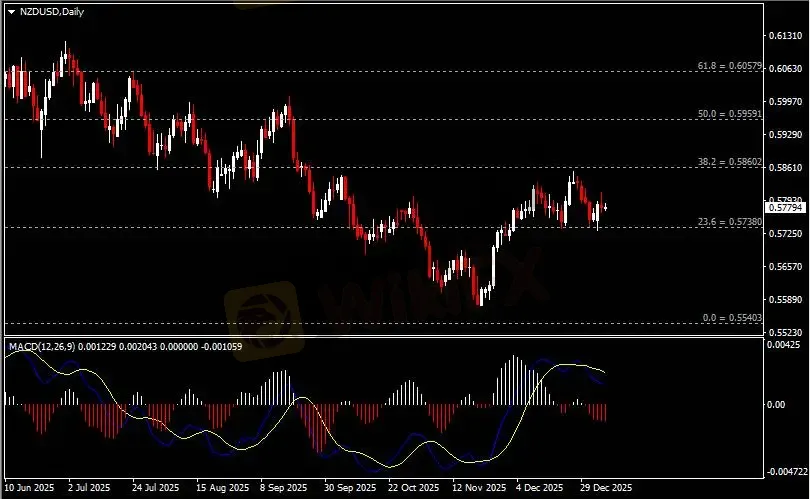Select the 61.8 = 0.60579 Fibonacci label

729,66
